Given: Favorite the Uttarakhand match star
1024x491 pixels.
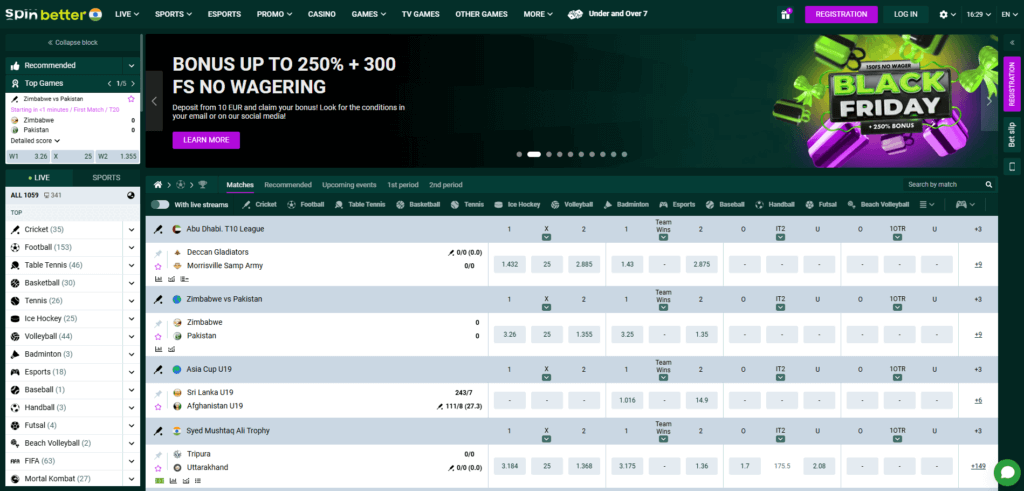Looking at the screenshot, I should (158, 468).
